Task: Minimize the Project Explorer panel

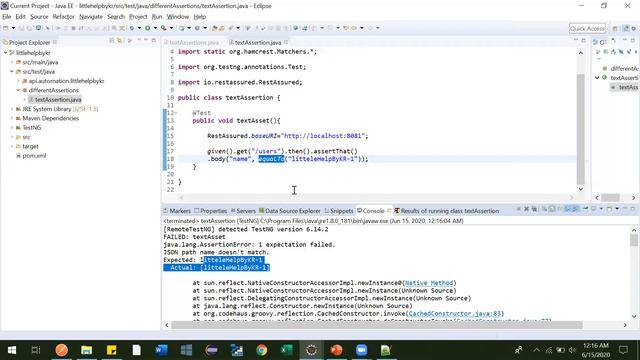Action: [x=146, y=40]
